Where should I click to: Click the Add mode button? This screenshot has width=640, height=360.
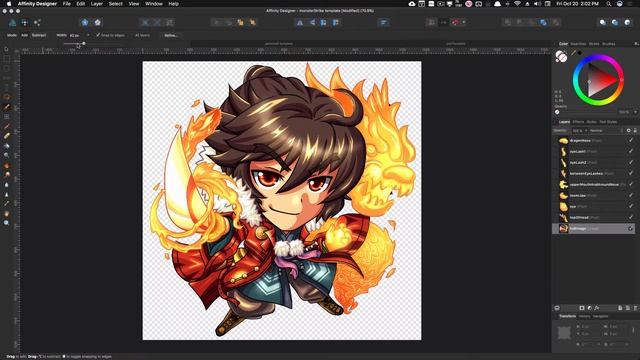click(24, 36)
